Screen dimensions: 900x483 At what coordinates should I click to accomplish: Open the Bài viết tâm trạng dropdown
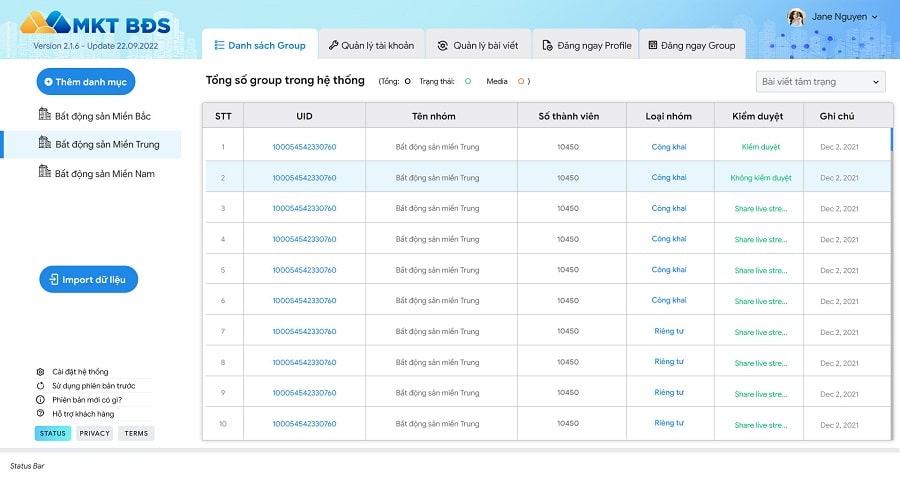click(820, 81)
